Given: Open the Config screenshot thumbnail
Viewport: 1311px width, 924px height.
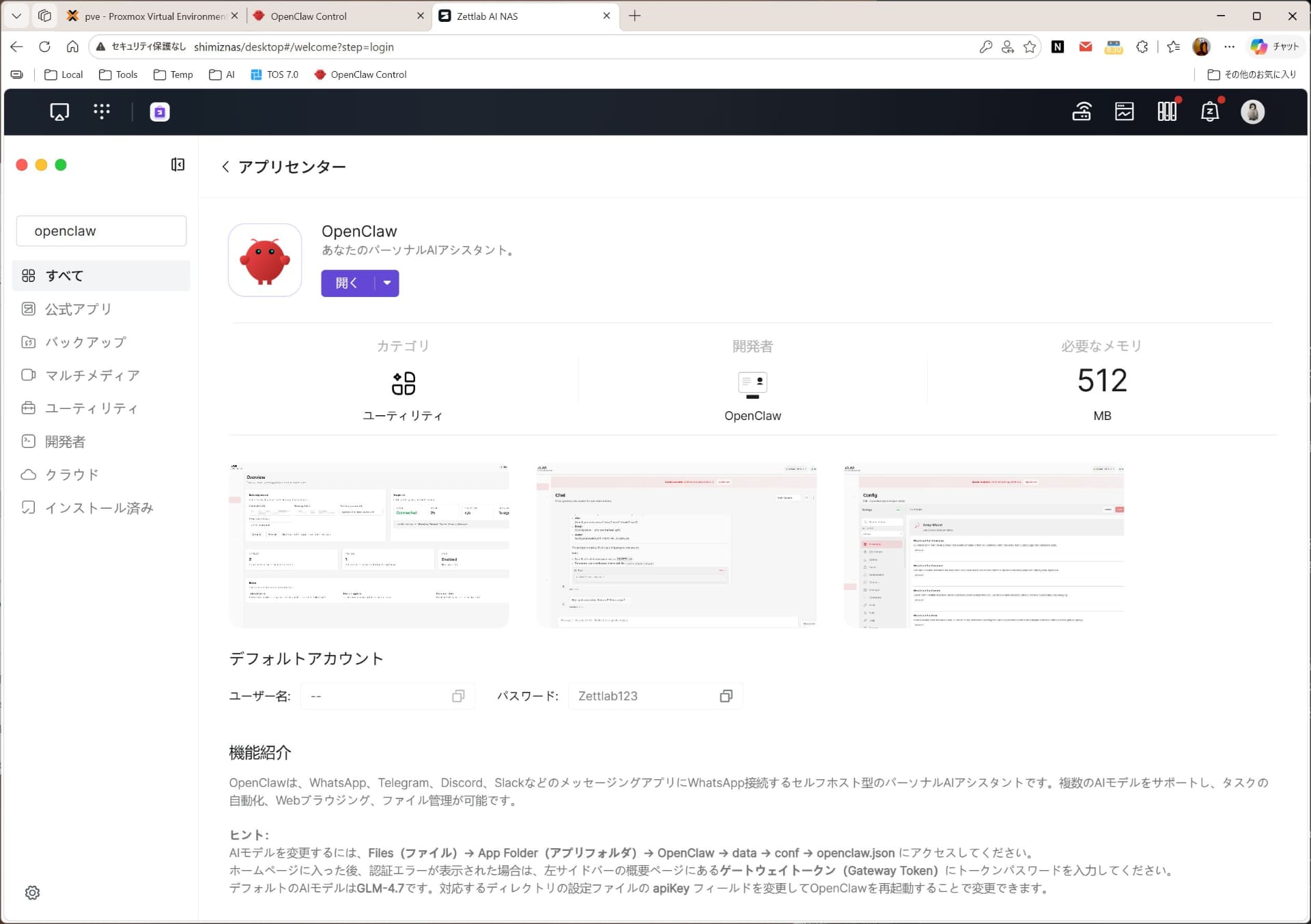Looking at the screenshot, I should (x=984, y=545).
